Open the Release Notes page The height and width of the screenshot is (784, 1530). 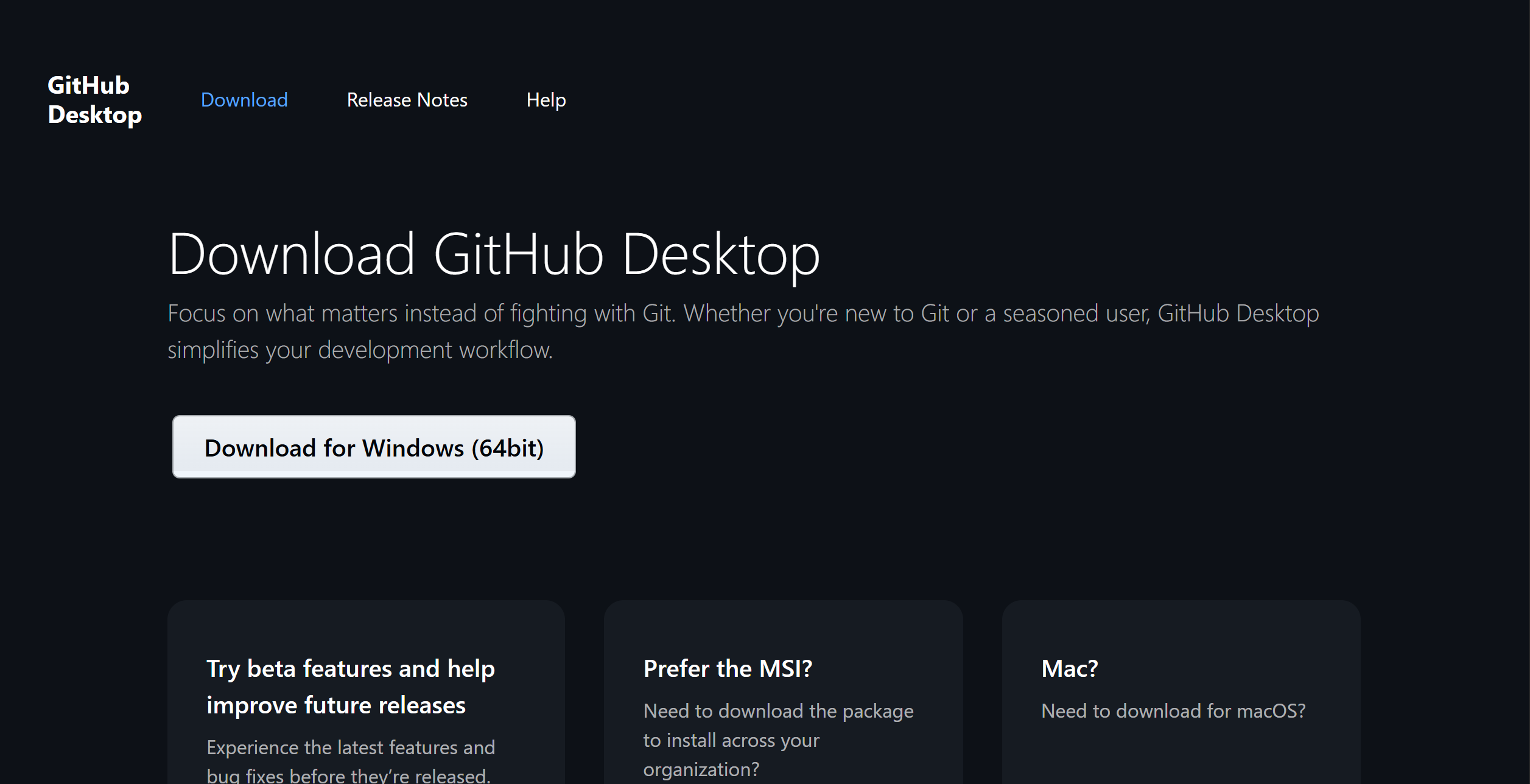pyautogui.click(x=407, y=100)
